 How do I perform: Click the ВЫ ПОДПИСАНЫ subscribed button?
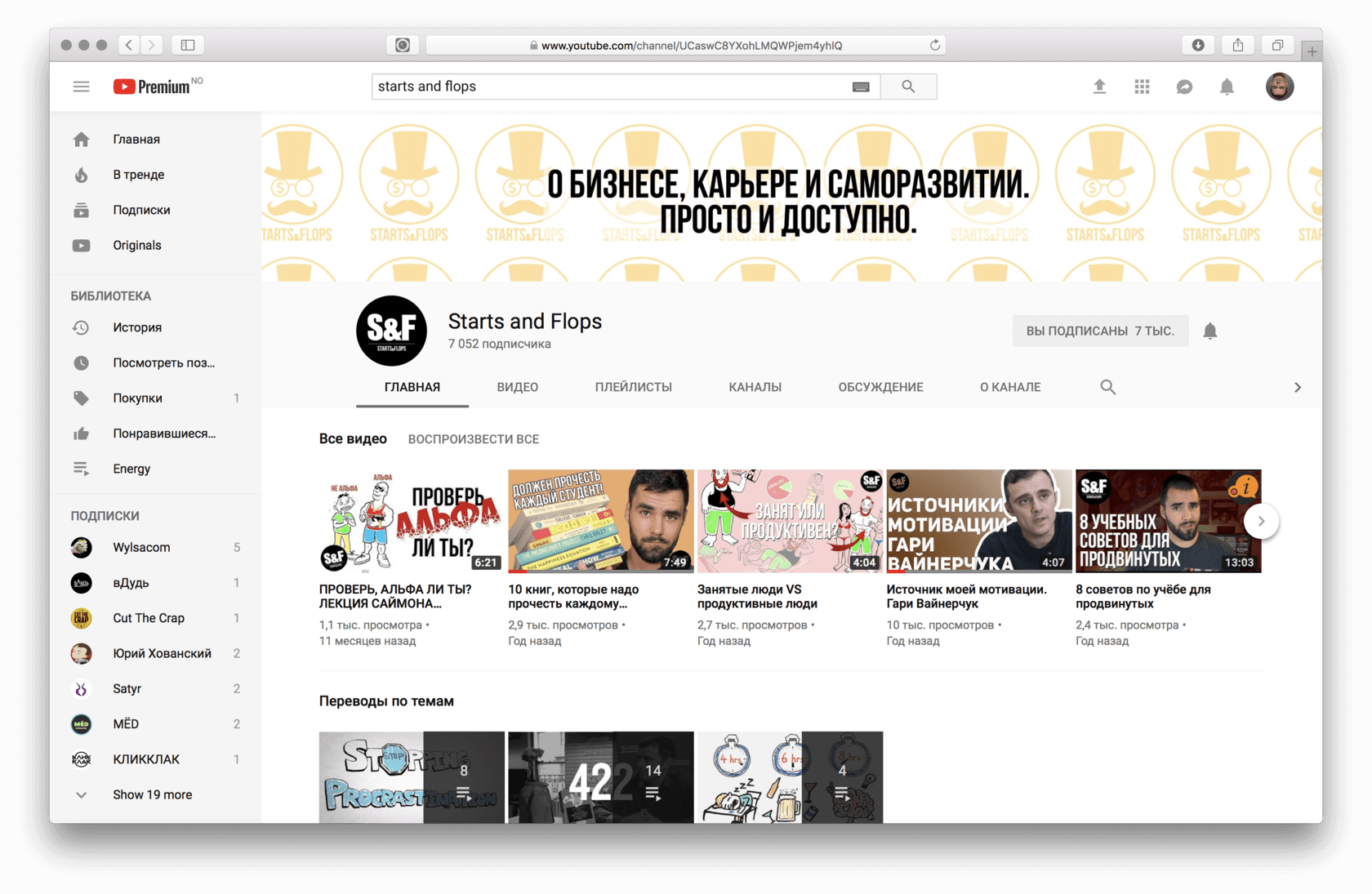1100,331
